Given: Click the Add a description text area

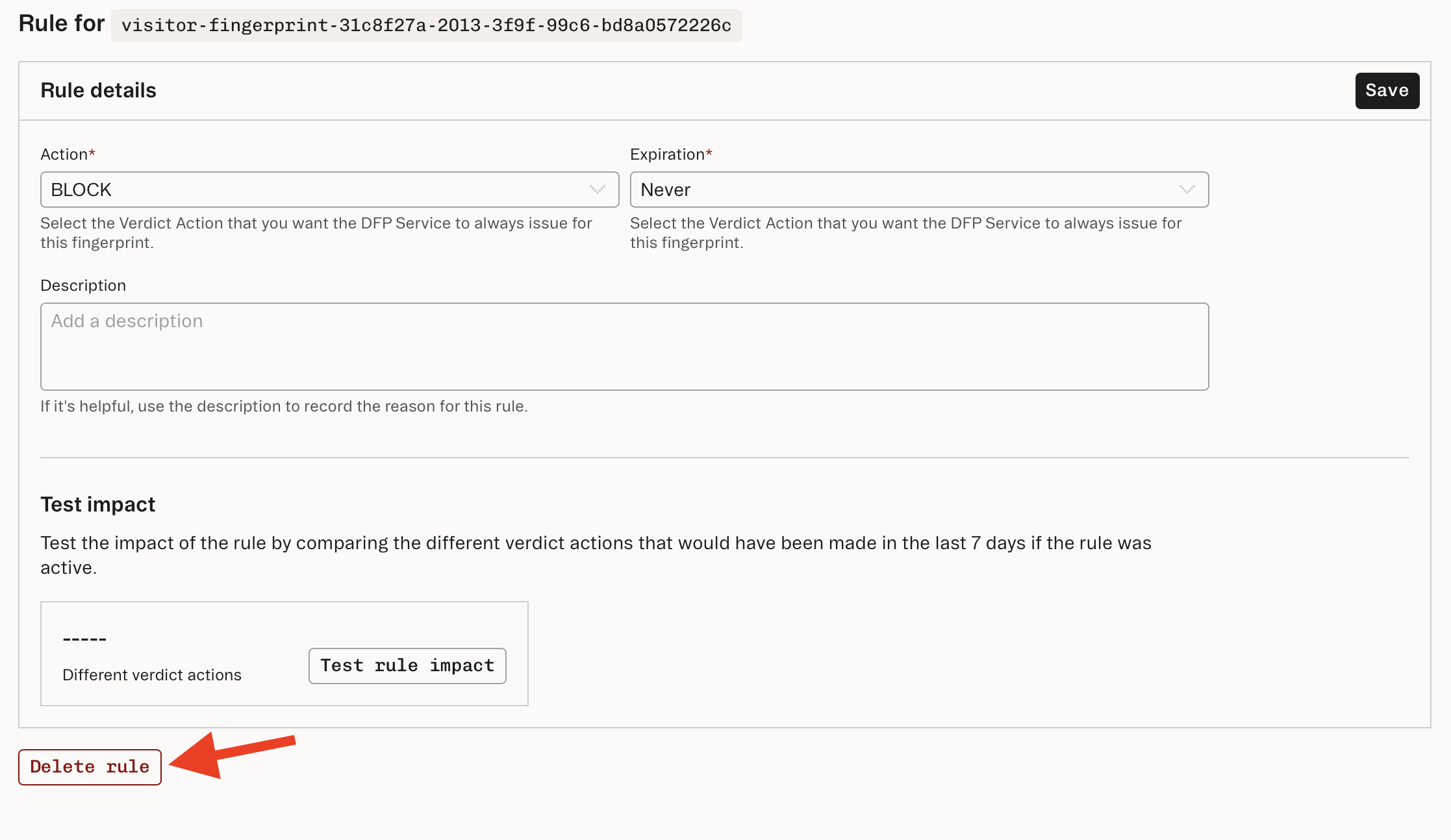Looking at the screenshot, I should point(624,346).
